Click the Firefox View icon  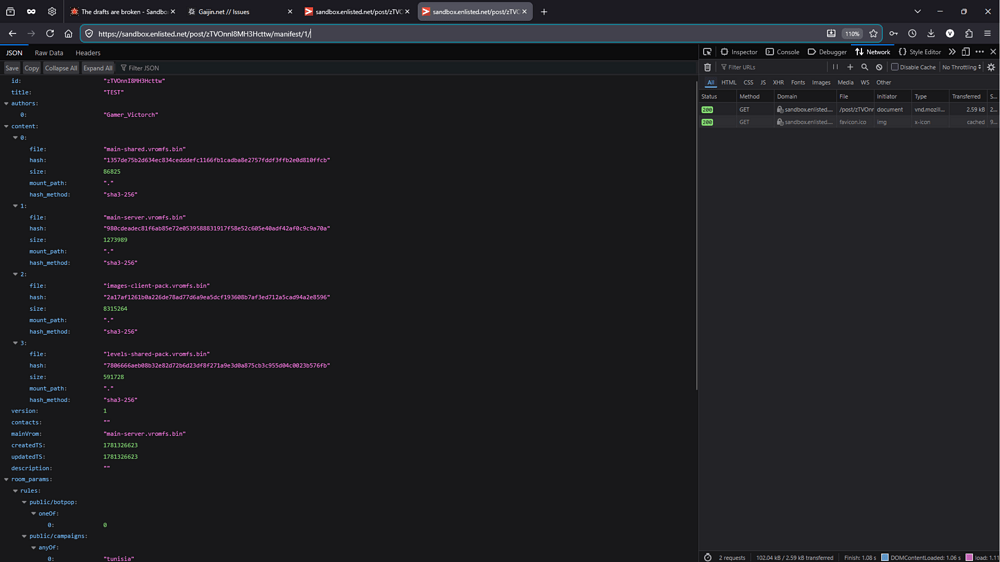10,11
